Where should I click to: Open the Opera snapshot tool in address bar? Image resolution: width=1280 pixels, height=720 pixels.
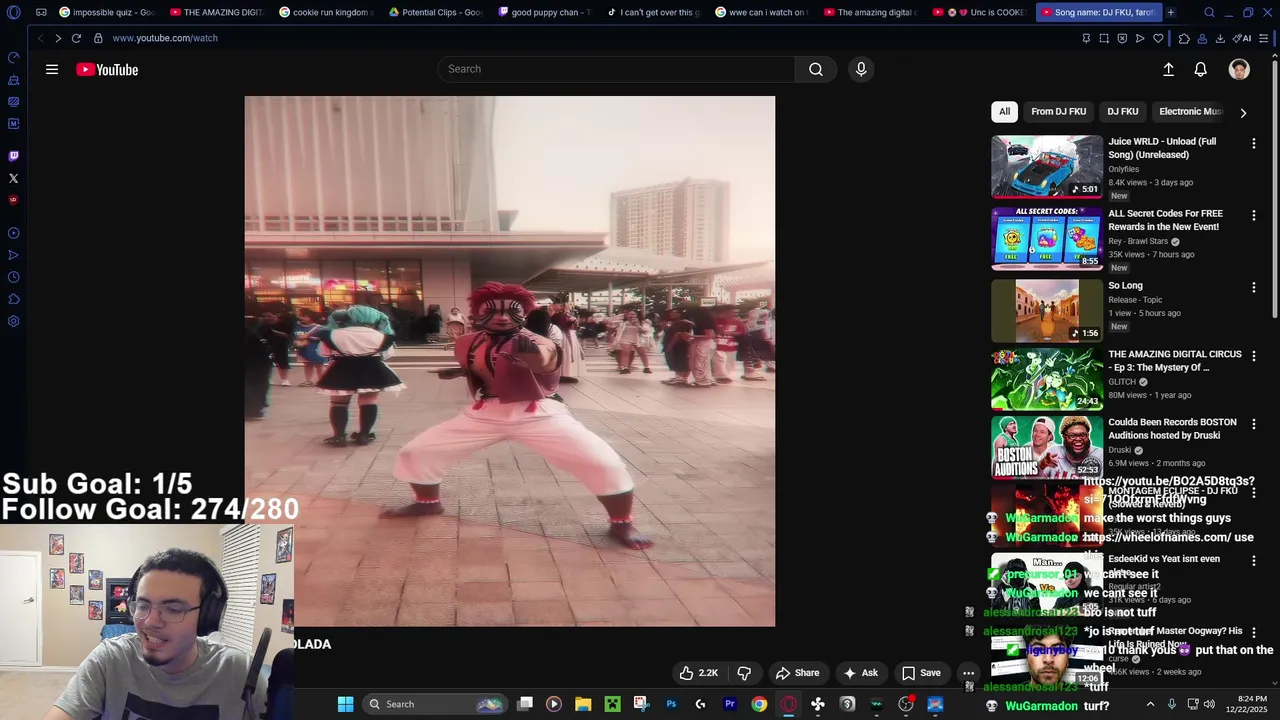(1104, 38)
